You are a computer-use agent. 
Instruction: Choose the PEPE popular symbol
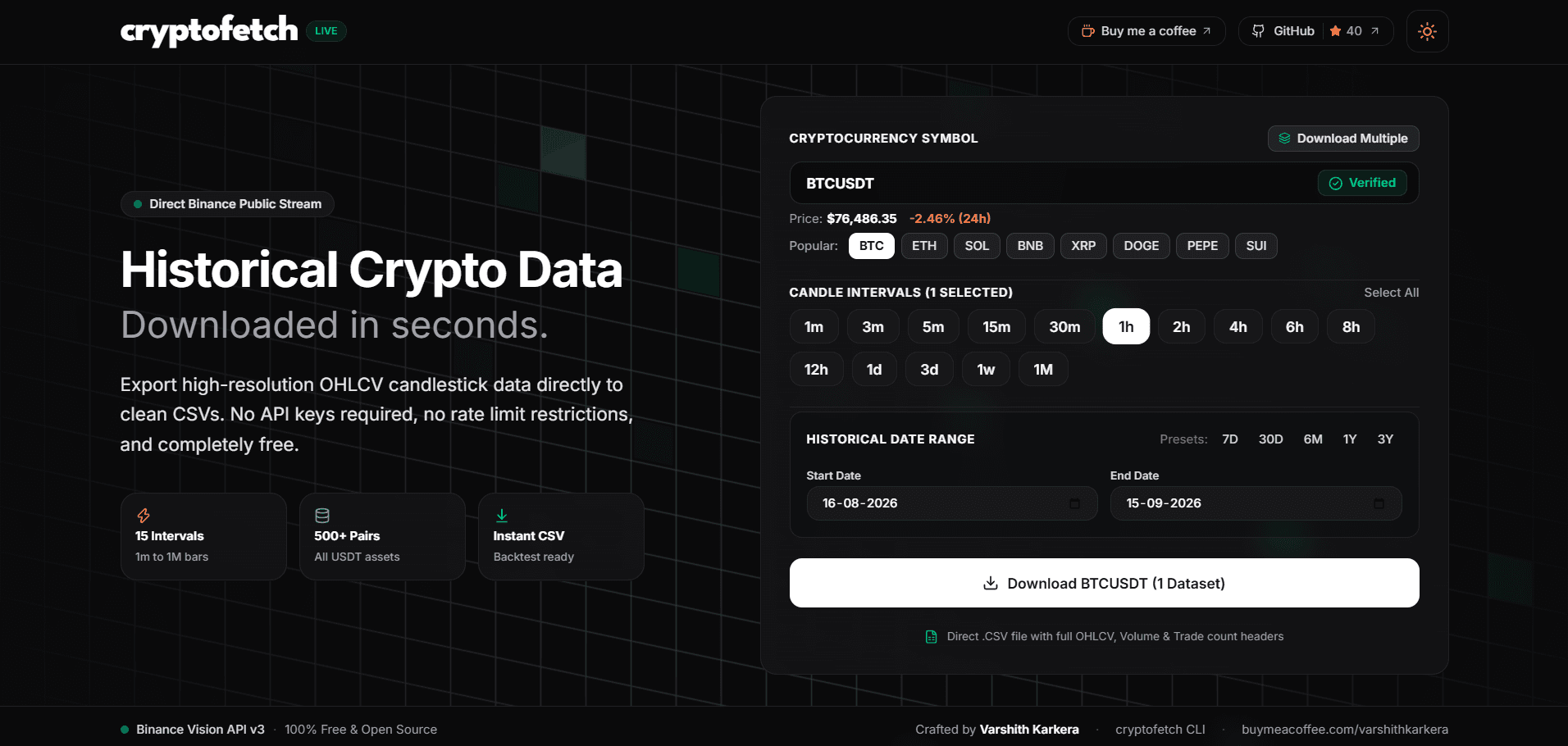[1202, 246]
